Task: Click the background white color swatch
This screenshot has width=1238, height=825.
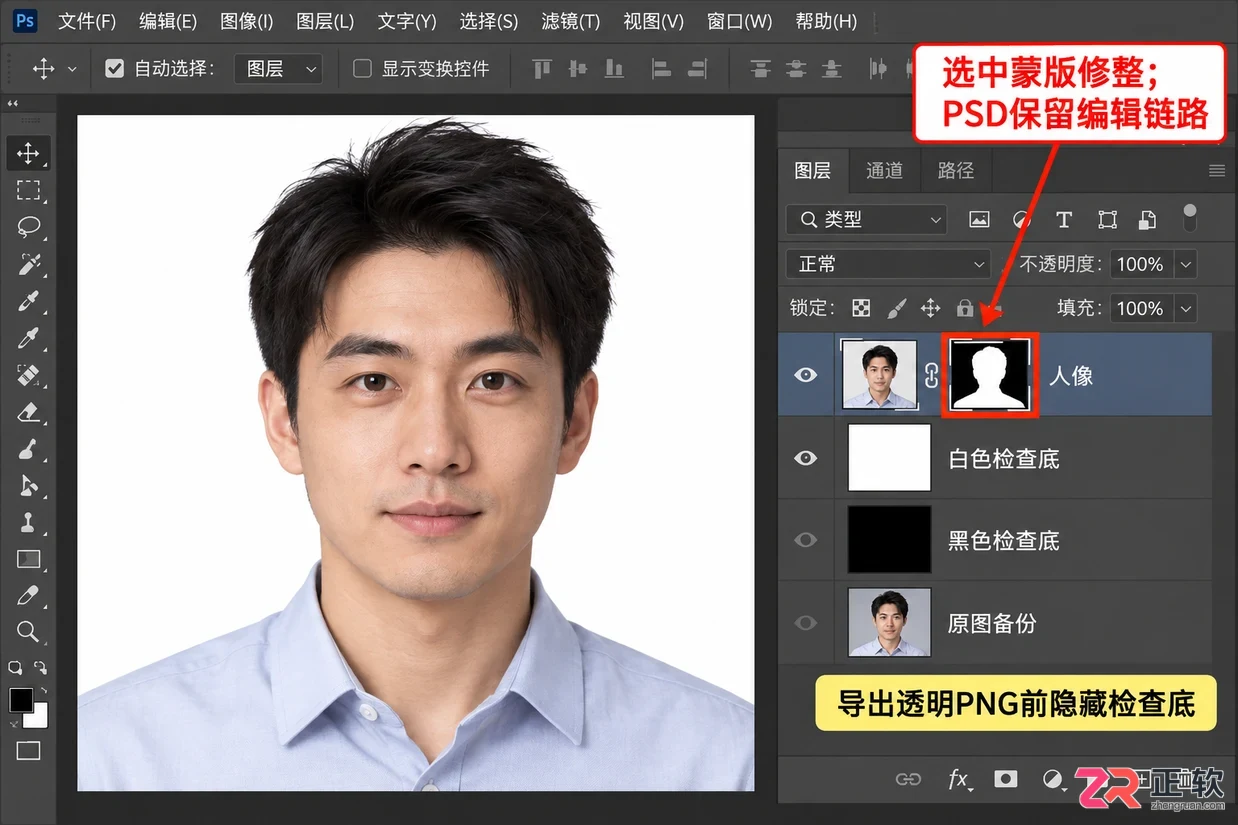Action: point(38,717)
